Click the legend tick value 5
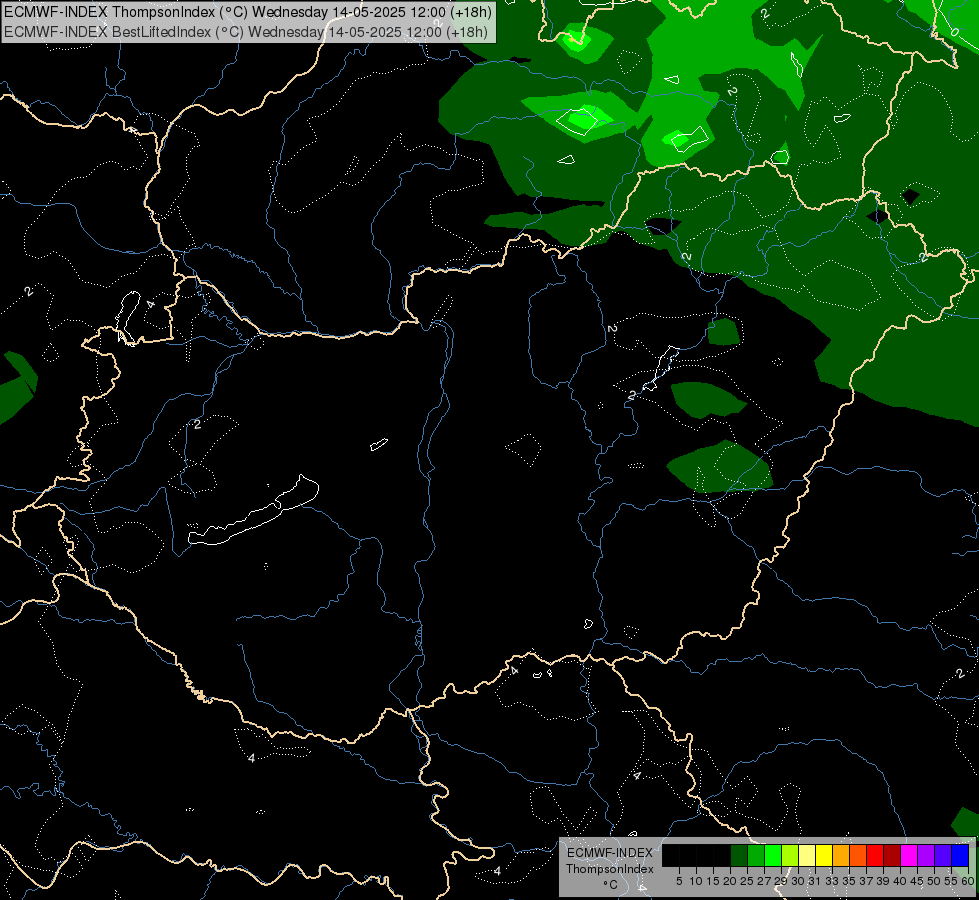 pyautogui.click(x=679, y=881)
